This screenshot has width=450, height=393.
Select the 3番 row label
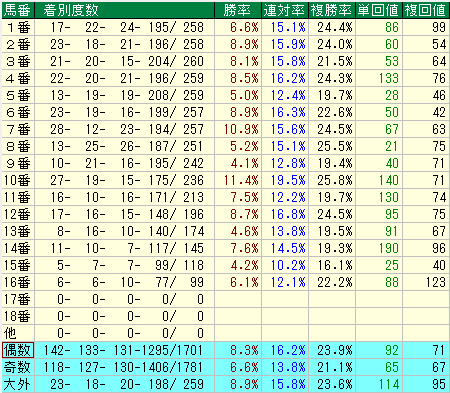(18, 61)
